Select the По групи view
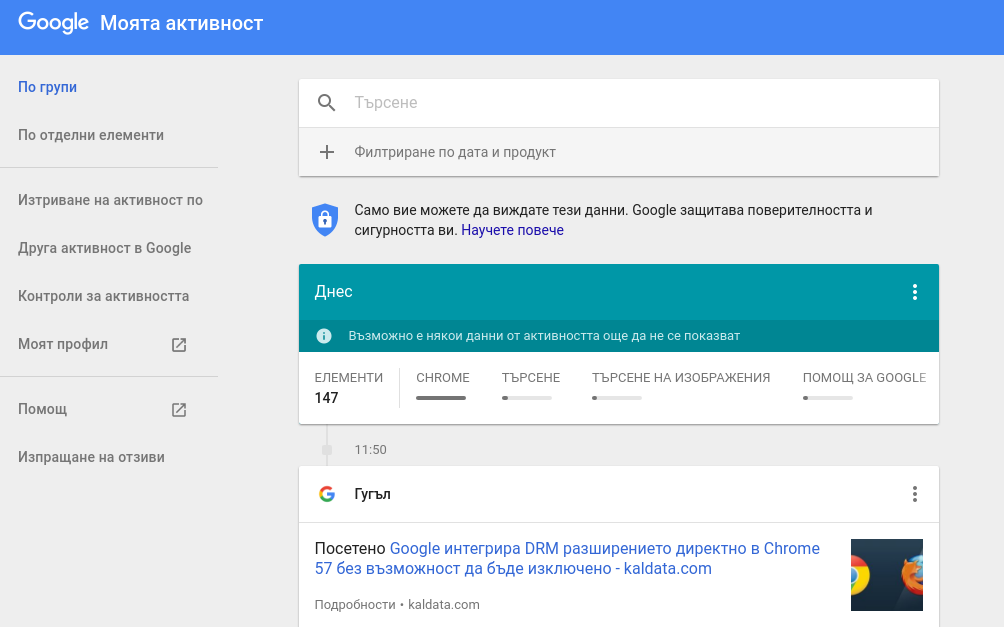1004x627 pixels. (x=47, y=87)
